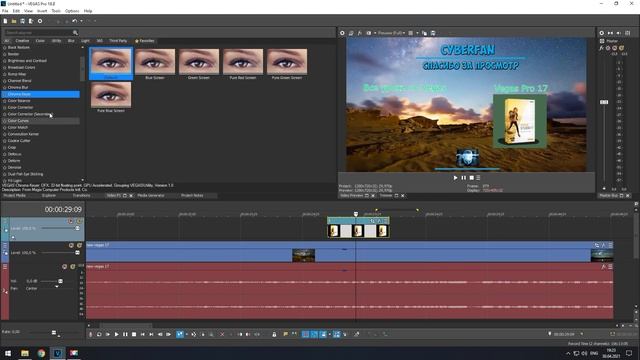Copy preview snapshot to clipboard
This screenshot has width=640, height=360.
pos(424,33)
